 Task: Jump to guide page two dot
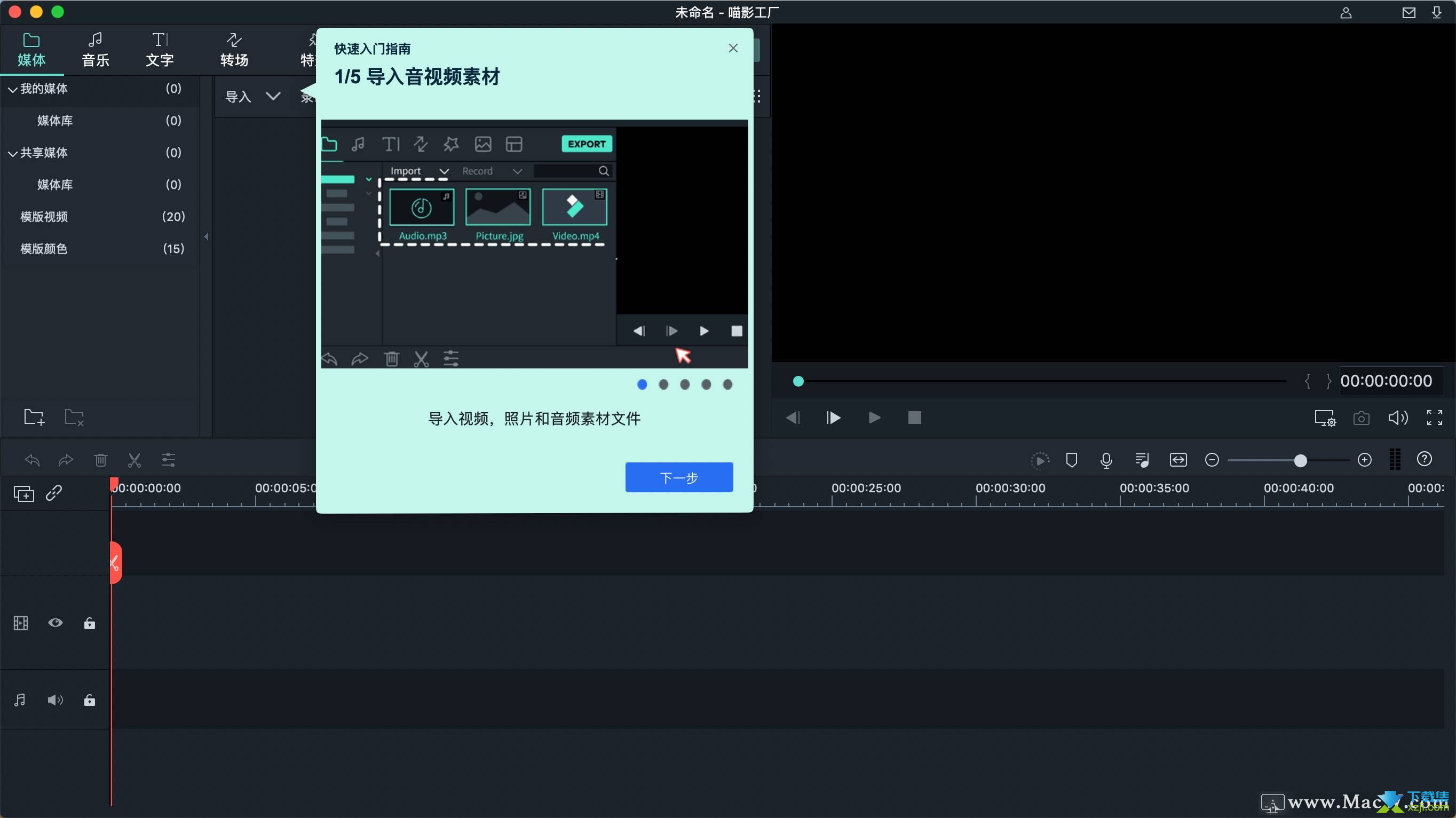point(663,384)
